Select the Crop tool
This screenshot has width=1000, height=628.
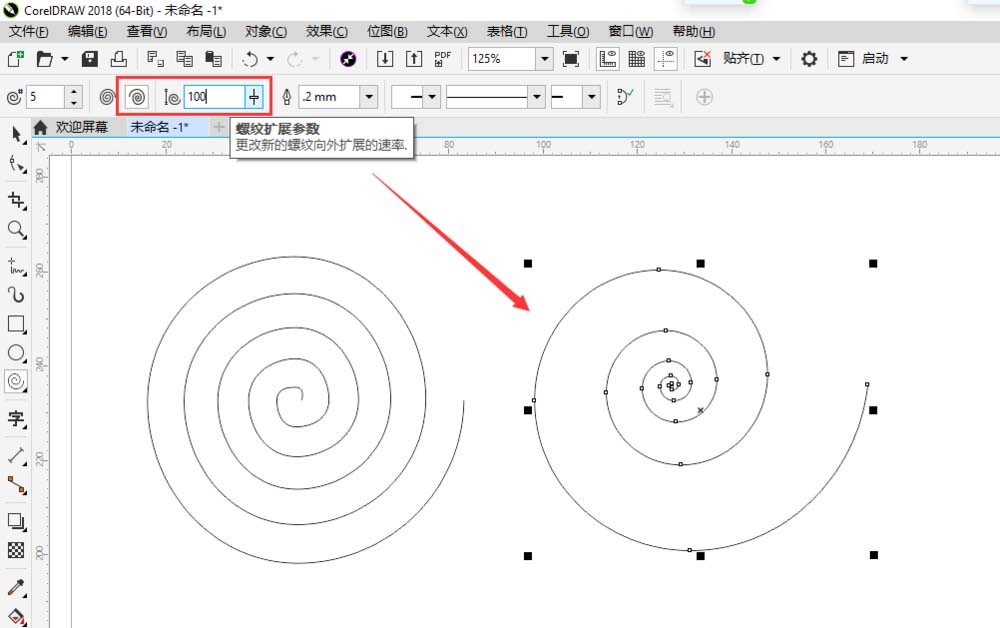(16, 200)
